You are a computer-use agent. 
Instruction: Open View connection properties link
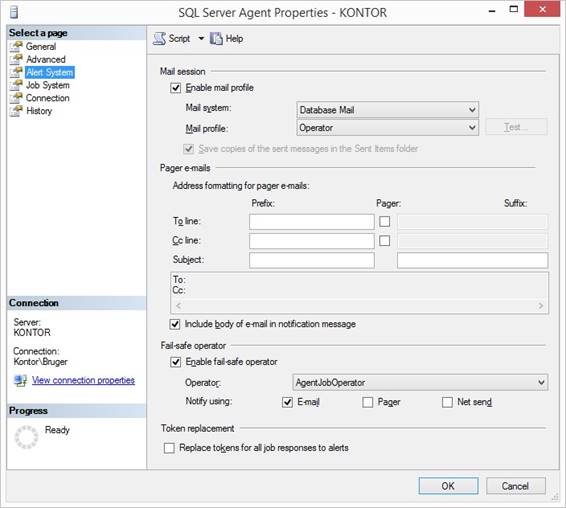pos(83,380)
